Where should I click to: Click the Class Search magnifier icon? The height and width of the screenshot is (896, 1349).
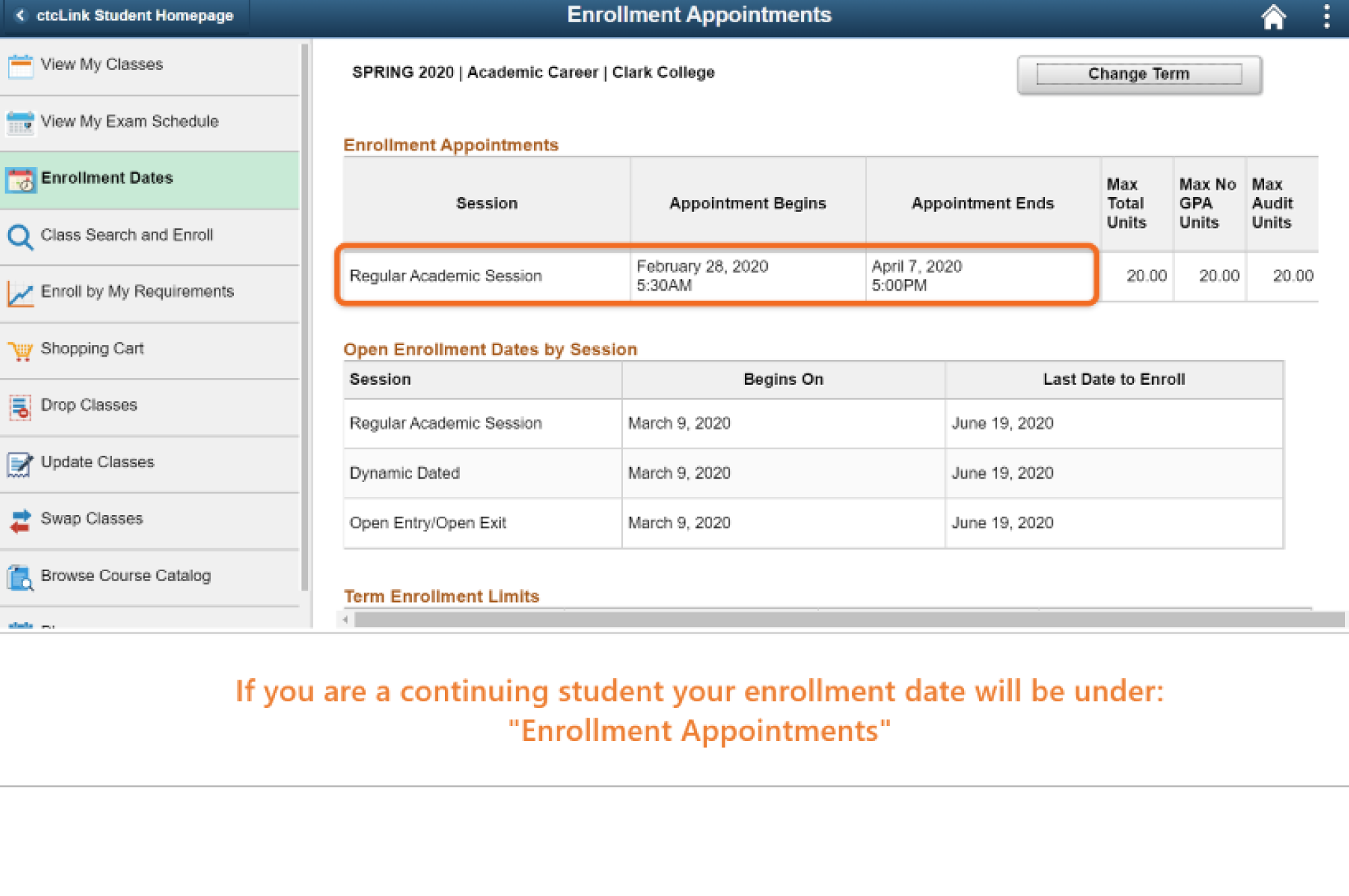click(20, 237)
